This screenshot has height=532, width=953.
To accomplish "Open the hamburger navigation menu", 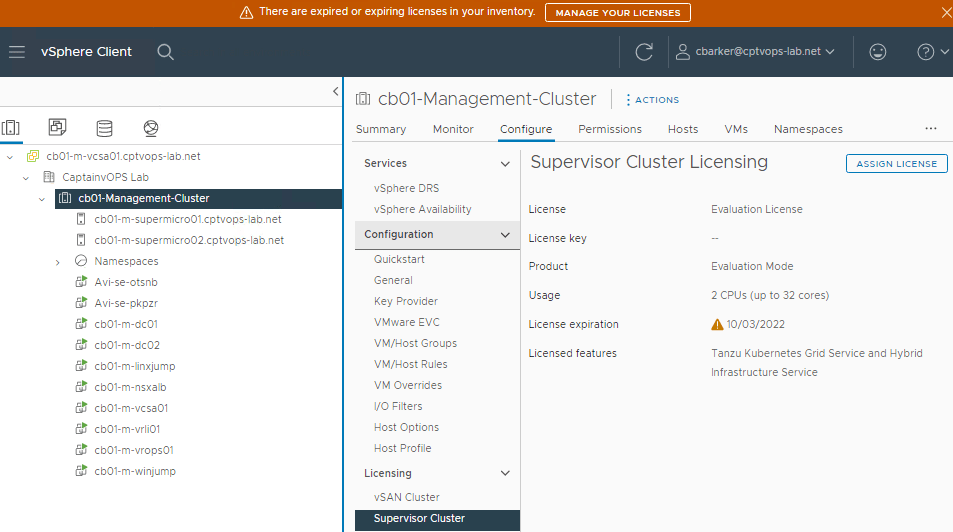I will pos(17,52).
